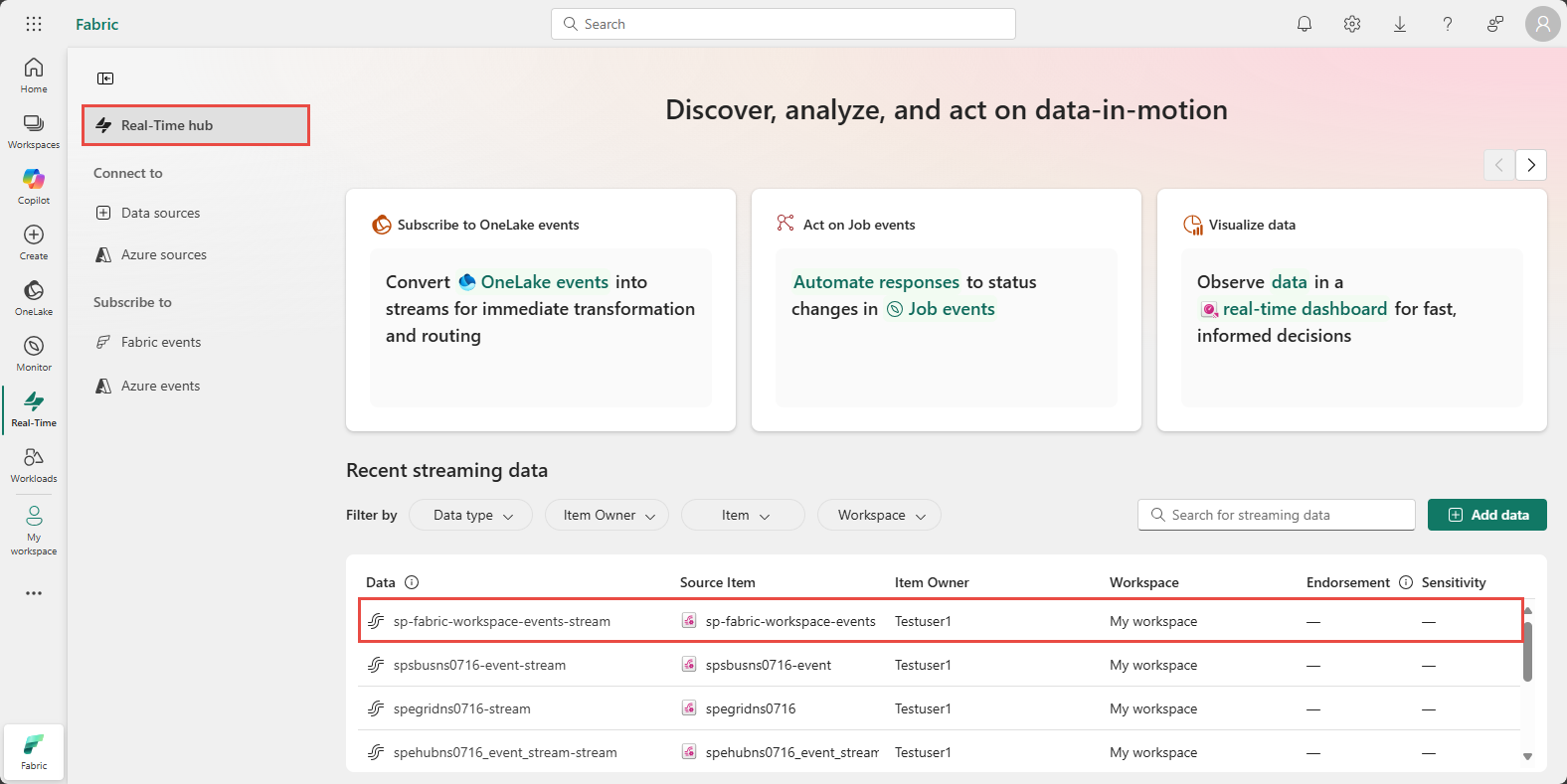
Task: Click the Search for streaming data field
Action: [x=1277, y=515]
